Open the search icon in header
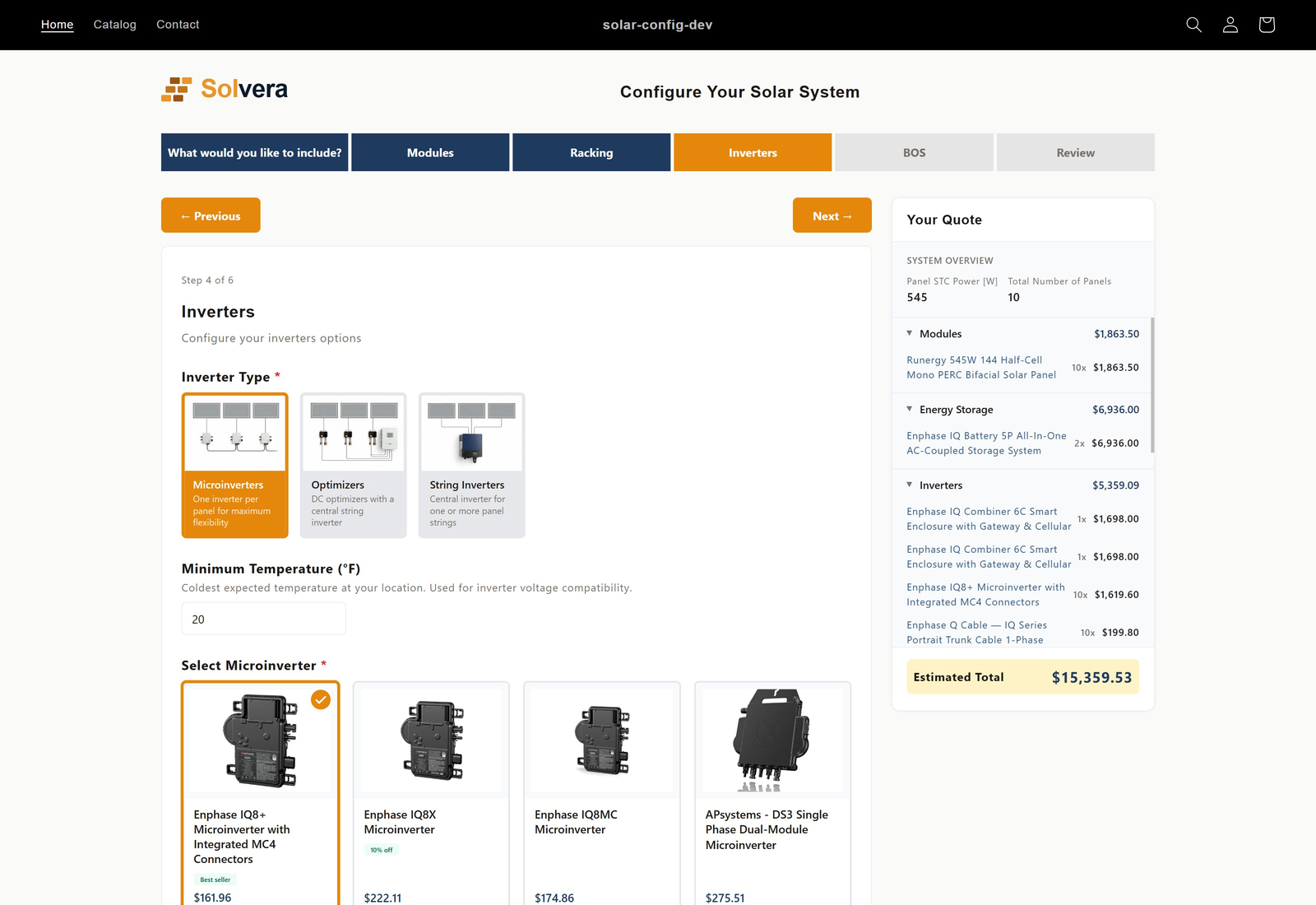Image resolution: width=1316 pixels, height=905 pixels. click(x=1193, y=25)
